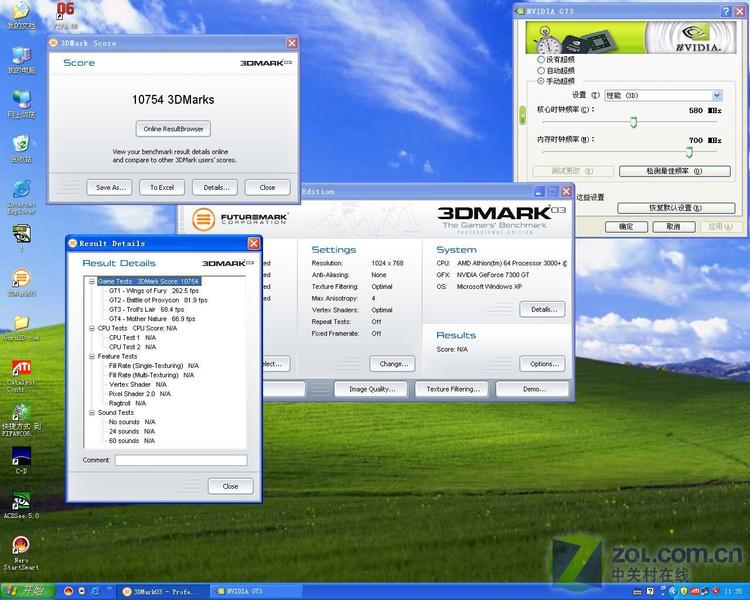Screen dimensions: 750x600
Task: Open Details in Score window
Action: pos(215,188)
